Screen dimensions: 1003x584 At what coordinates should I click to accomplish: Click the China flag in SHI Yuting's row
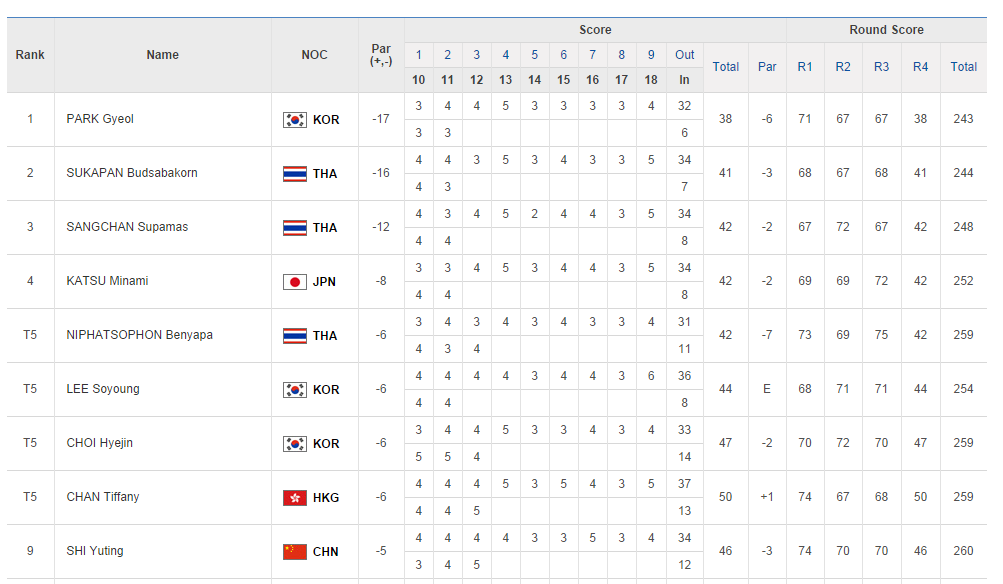click(x=294, y=552)
